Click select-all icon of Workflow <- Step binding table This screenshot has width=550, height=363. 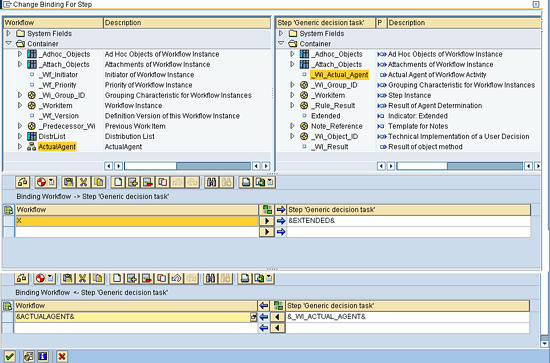[7, 306]
